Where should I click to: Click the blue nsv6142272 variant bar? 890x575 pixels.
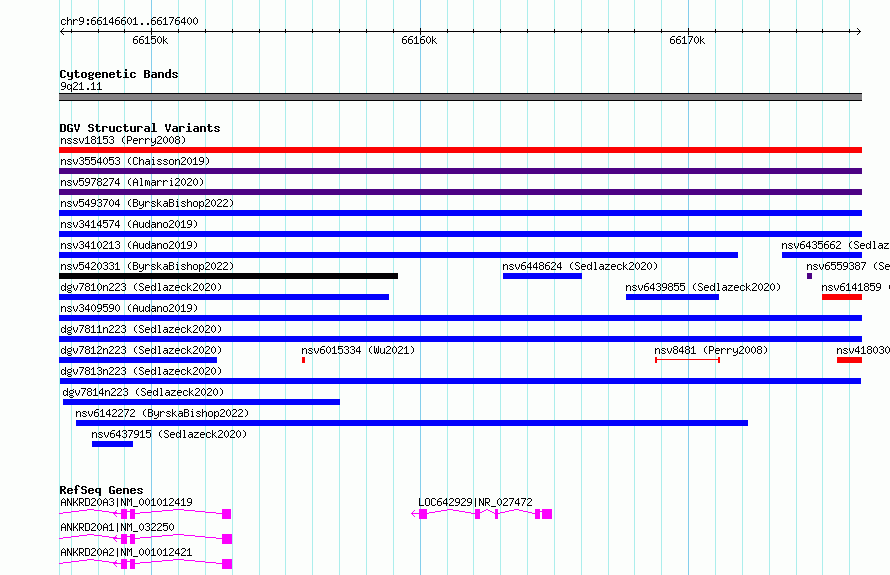(412, 423)
